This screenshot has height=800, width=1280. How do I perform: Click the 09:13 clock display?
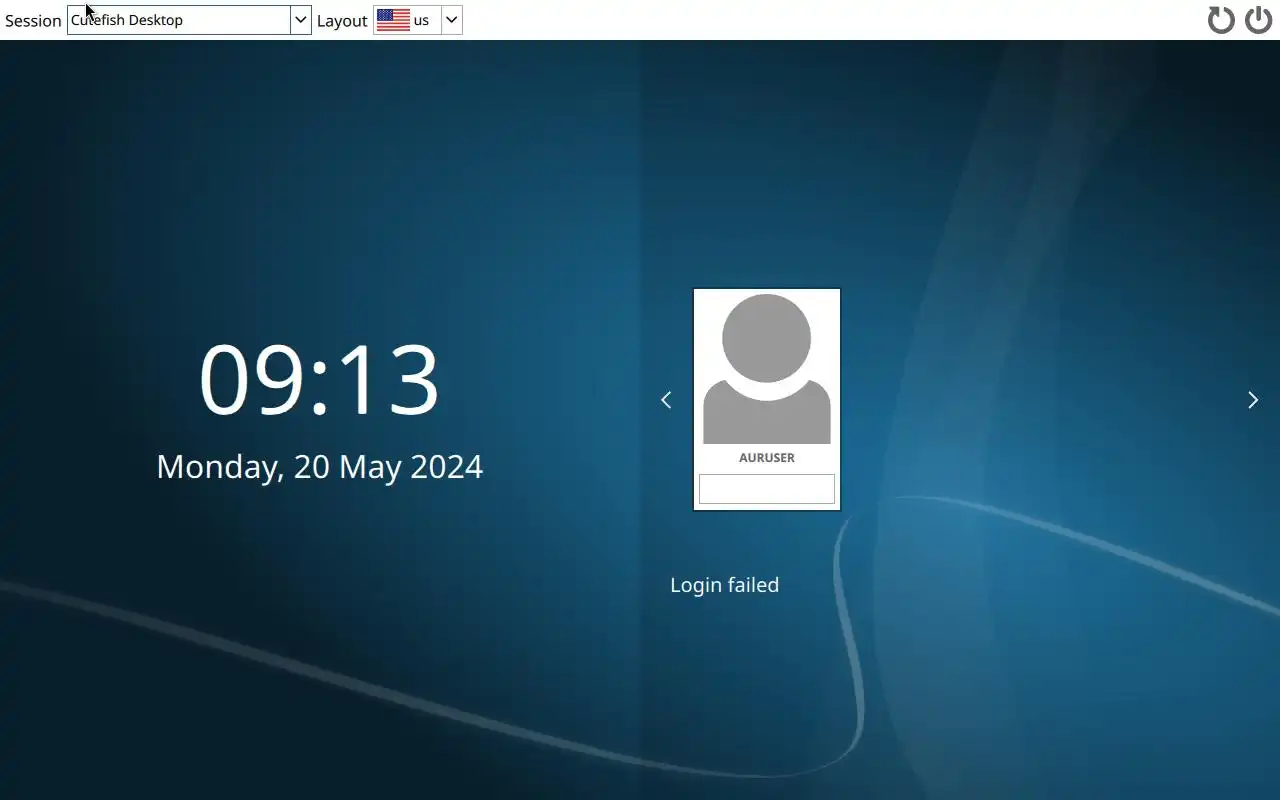(320, 380)
